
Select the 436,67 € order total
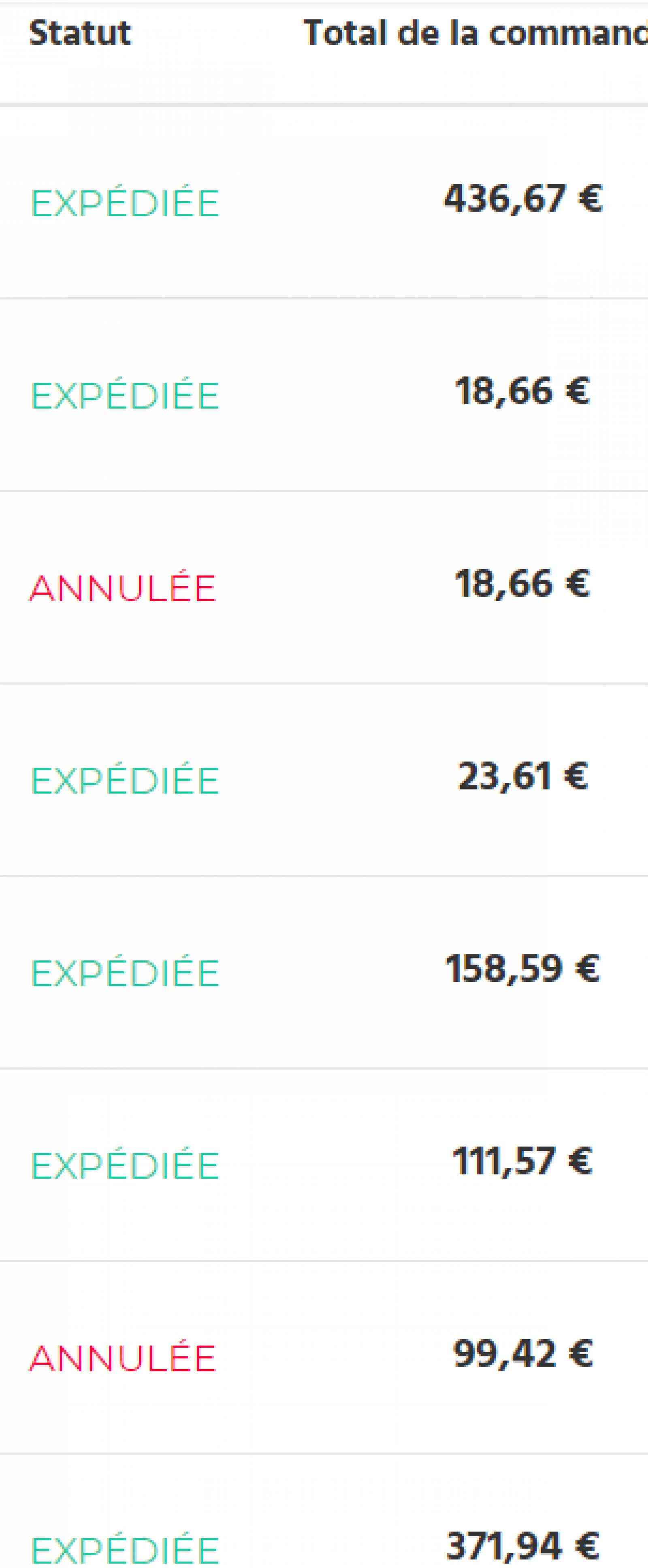pyautogui.click(x=523, y=198)
